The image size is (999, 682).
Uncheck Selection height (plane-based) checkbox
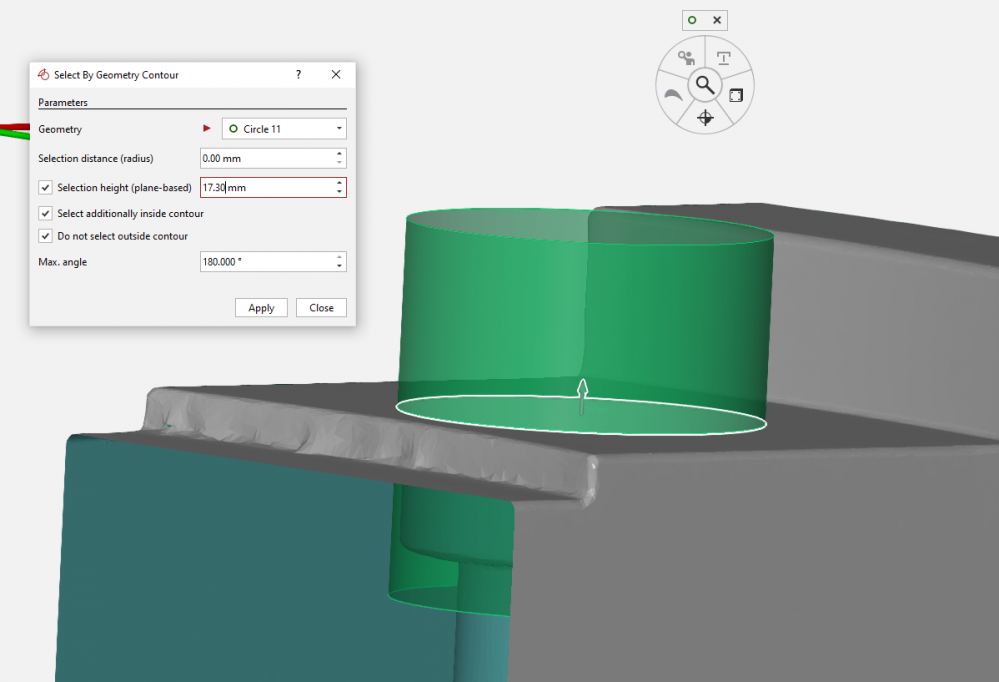[45, 187]
